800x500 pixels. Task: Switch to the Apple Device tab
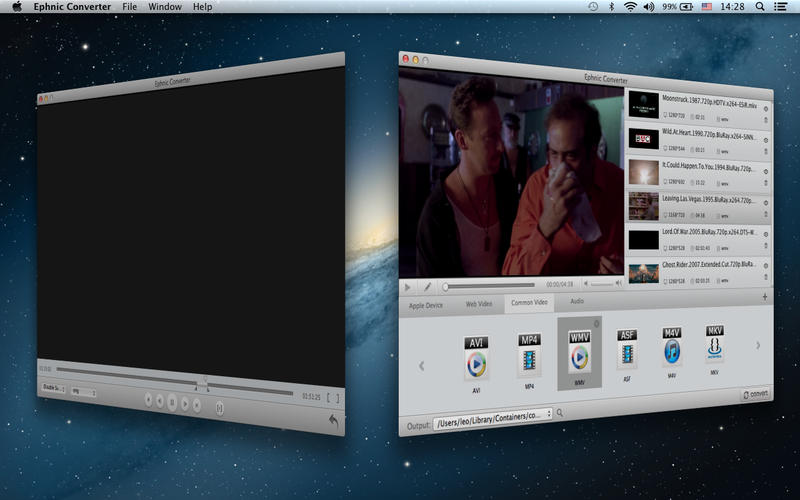tap(426, 305)
